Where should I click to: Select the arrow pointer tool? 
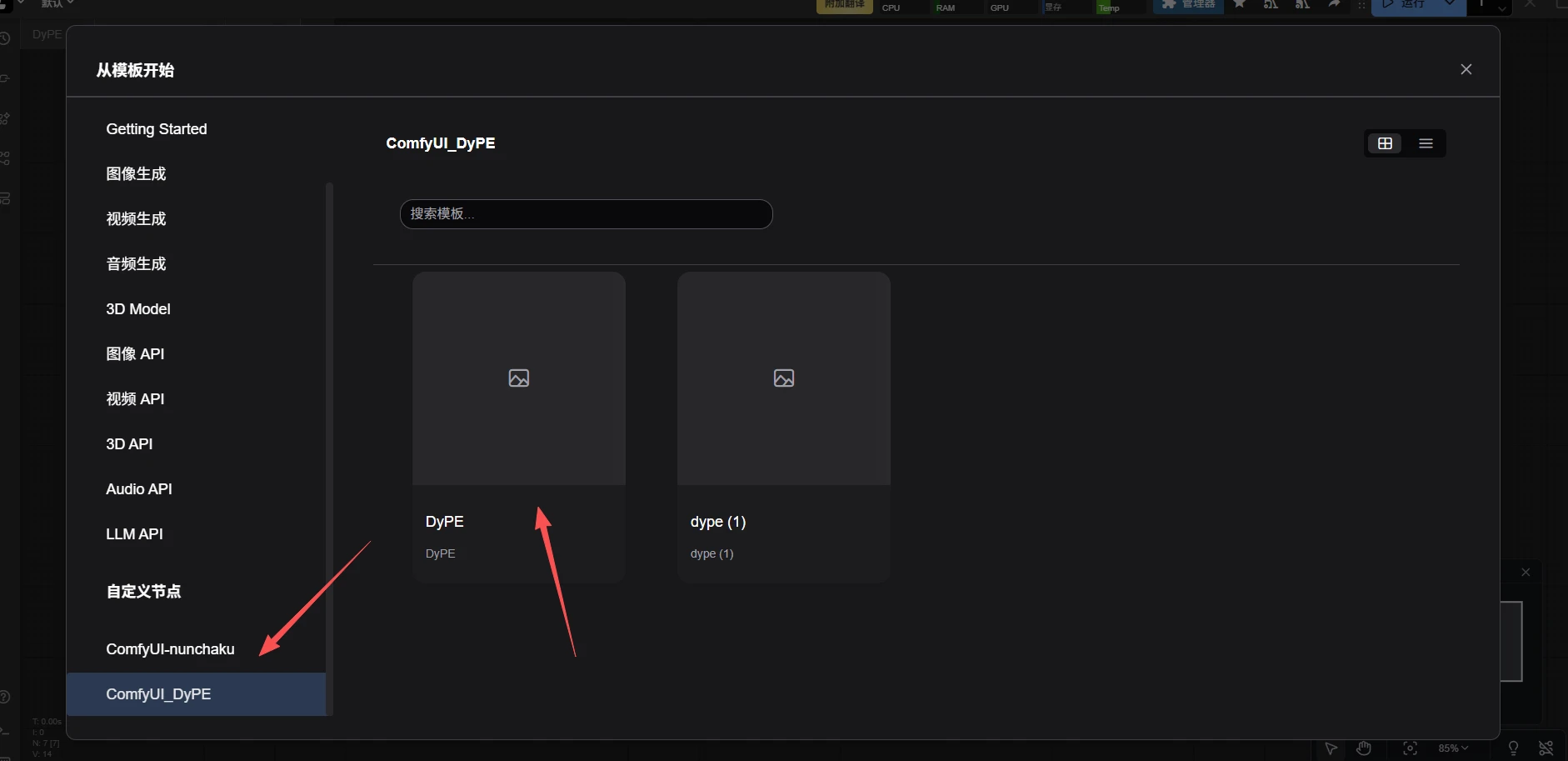click(1331, 748)
